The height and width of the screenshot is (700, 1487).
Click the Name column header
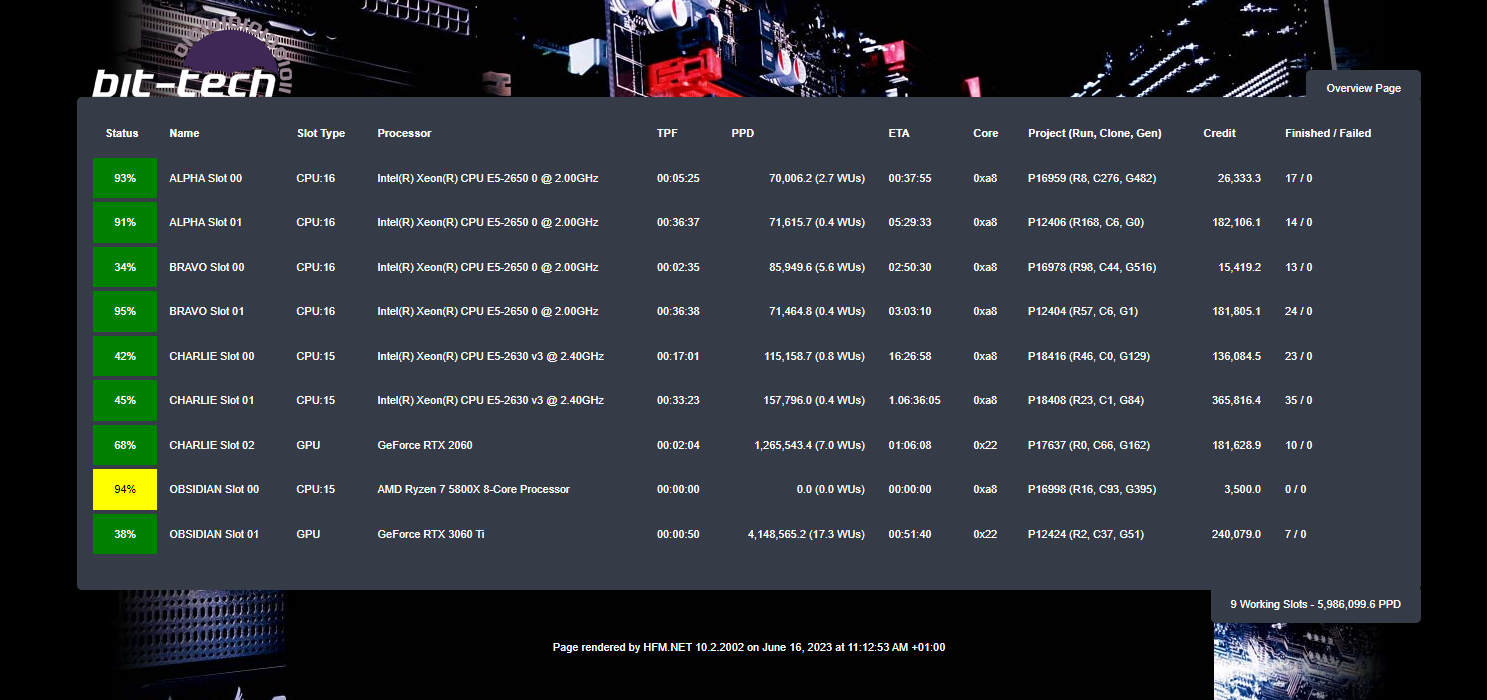[x=184, y=133]
